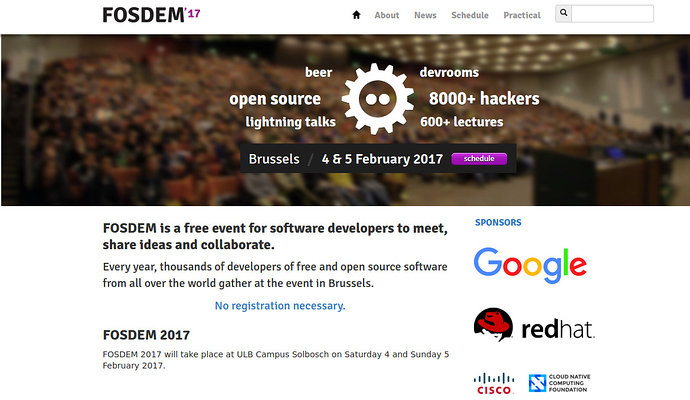This screenshot has width=690, height=400.
Task: Open the Cloud Native Computing Foundation logo
Action: click(559, 383)
